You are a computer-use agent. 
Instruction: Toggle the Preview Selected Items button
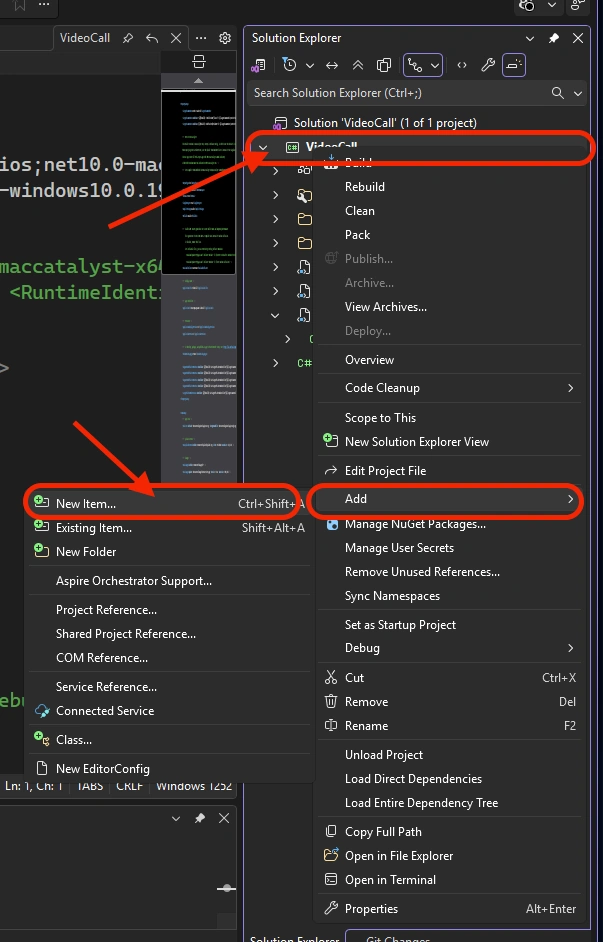[514, 65]
